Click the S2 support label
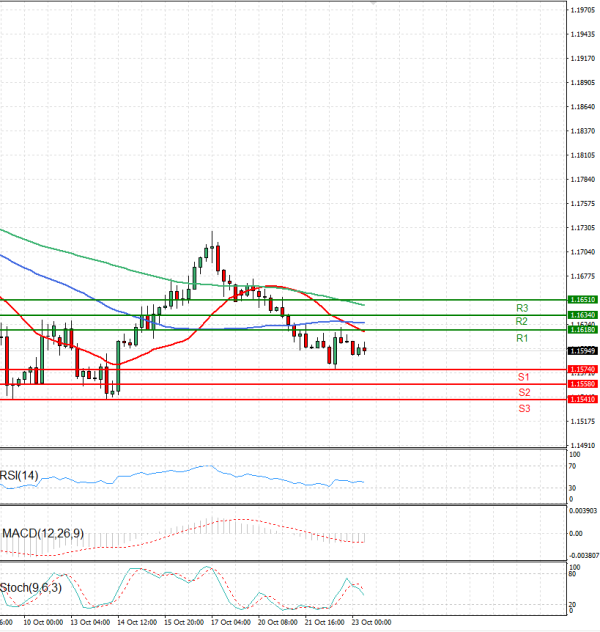The width and height of the screenshot is (600, 632). pos(523,393)
